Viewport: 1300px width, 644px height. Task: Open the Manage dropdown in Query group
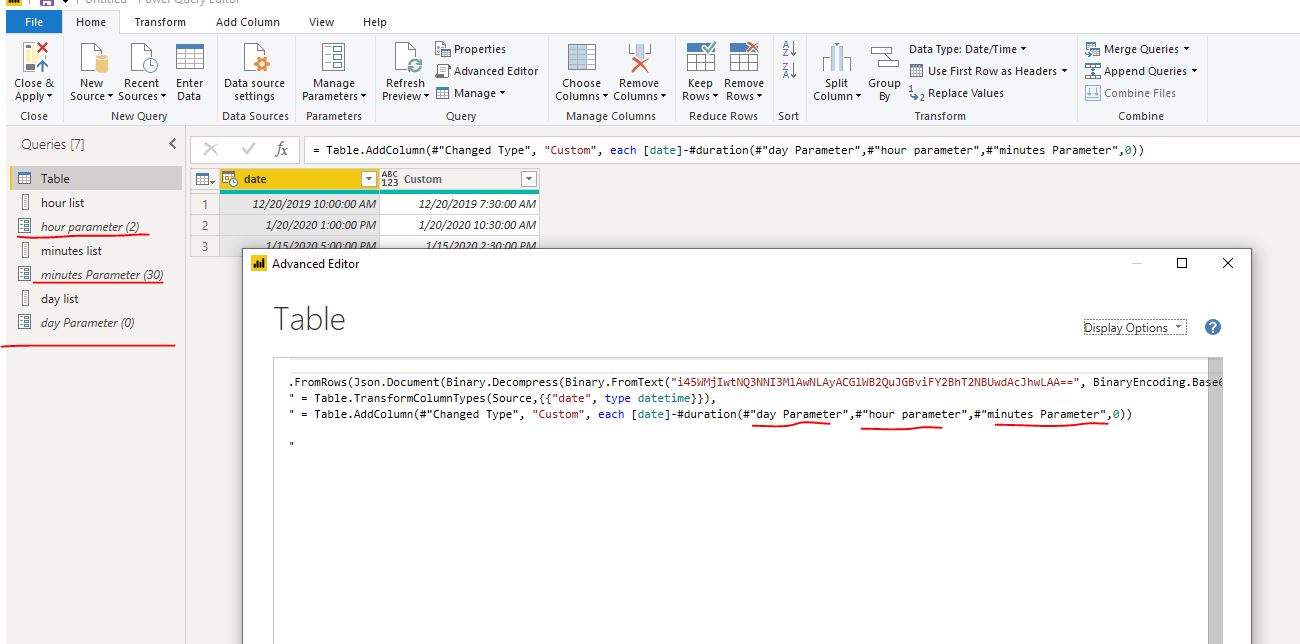471,93
